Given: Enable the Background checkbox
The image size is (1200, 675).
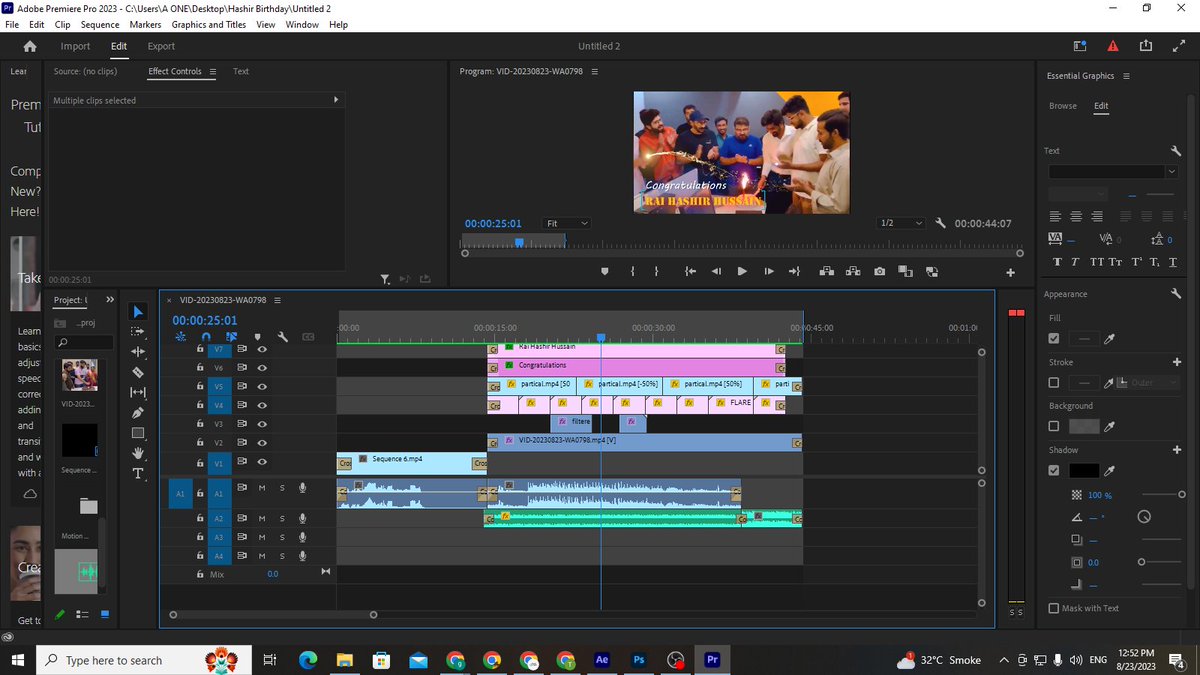Looking at the screenshot, I should coord(1054,426).
